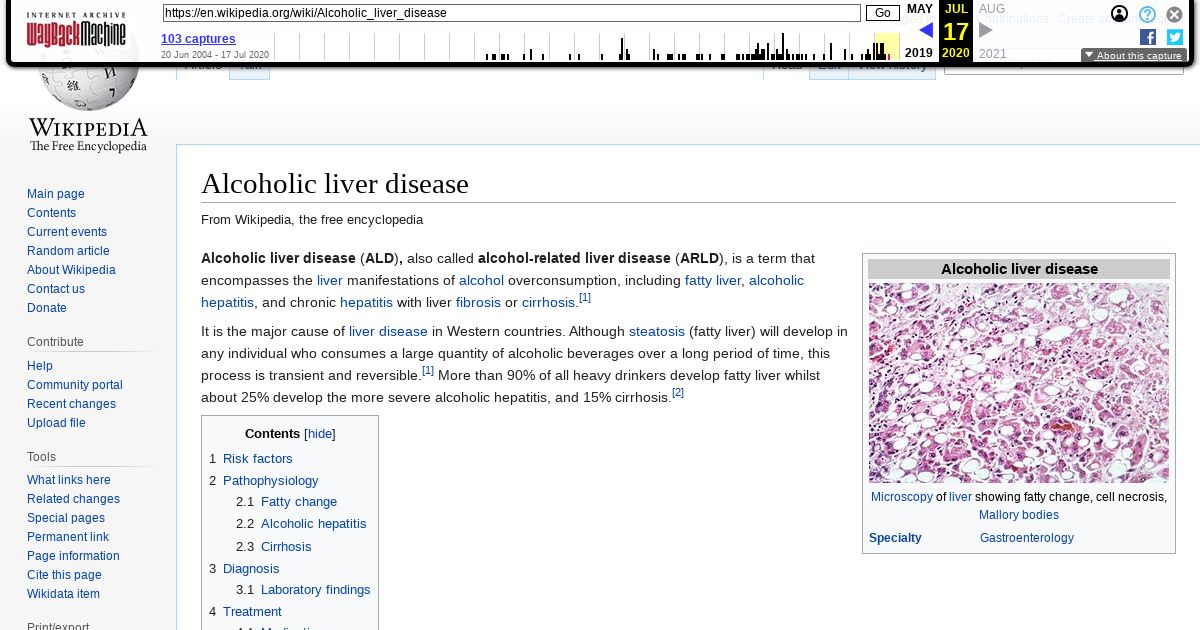
Task: Close the Wayback toolbar with X icon
Action: click(x=1174, y=14)
